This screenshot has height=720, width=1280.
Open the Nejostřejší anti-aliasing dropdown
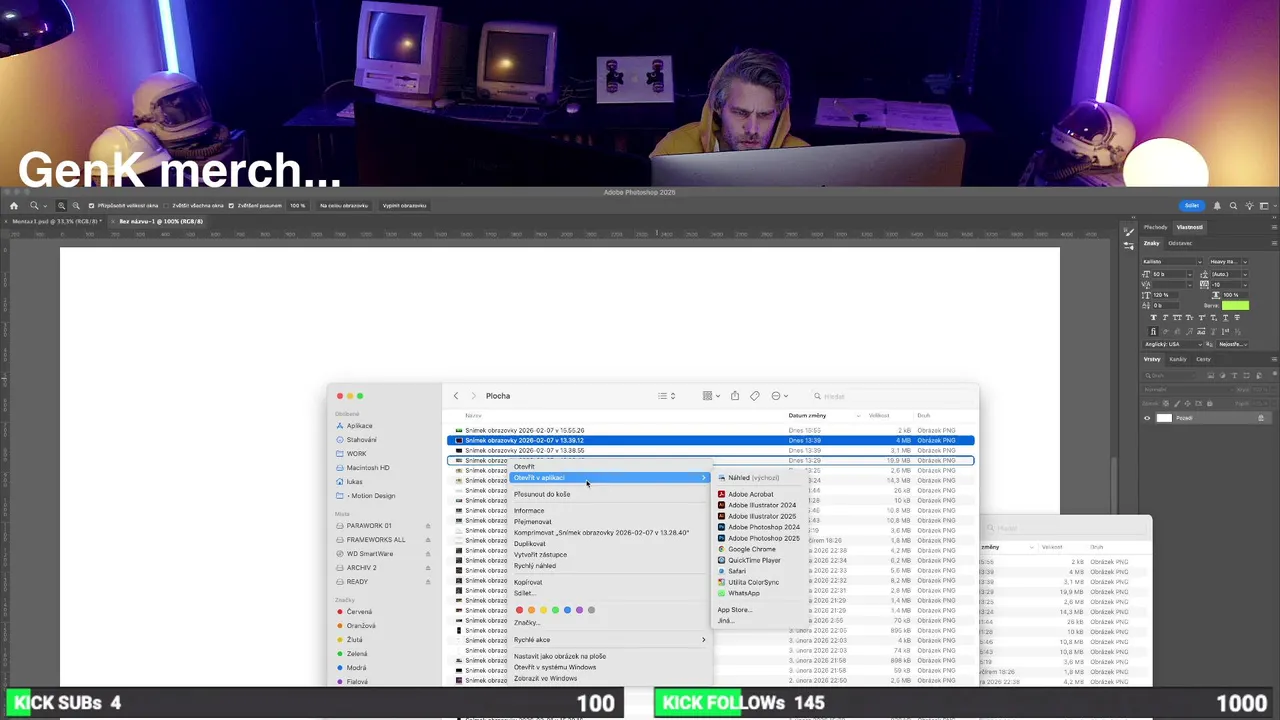pyautogui.click(x=1233, y=344)
